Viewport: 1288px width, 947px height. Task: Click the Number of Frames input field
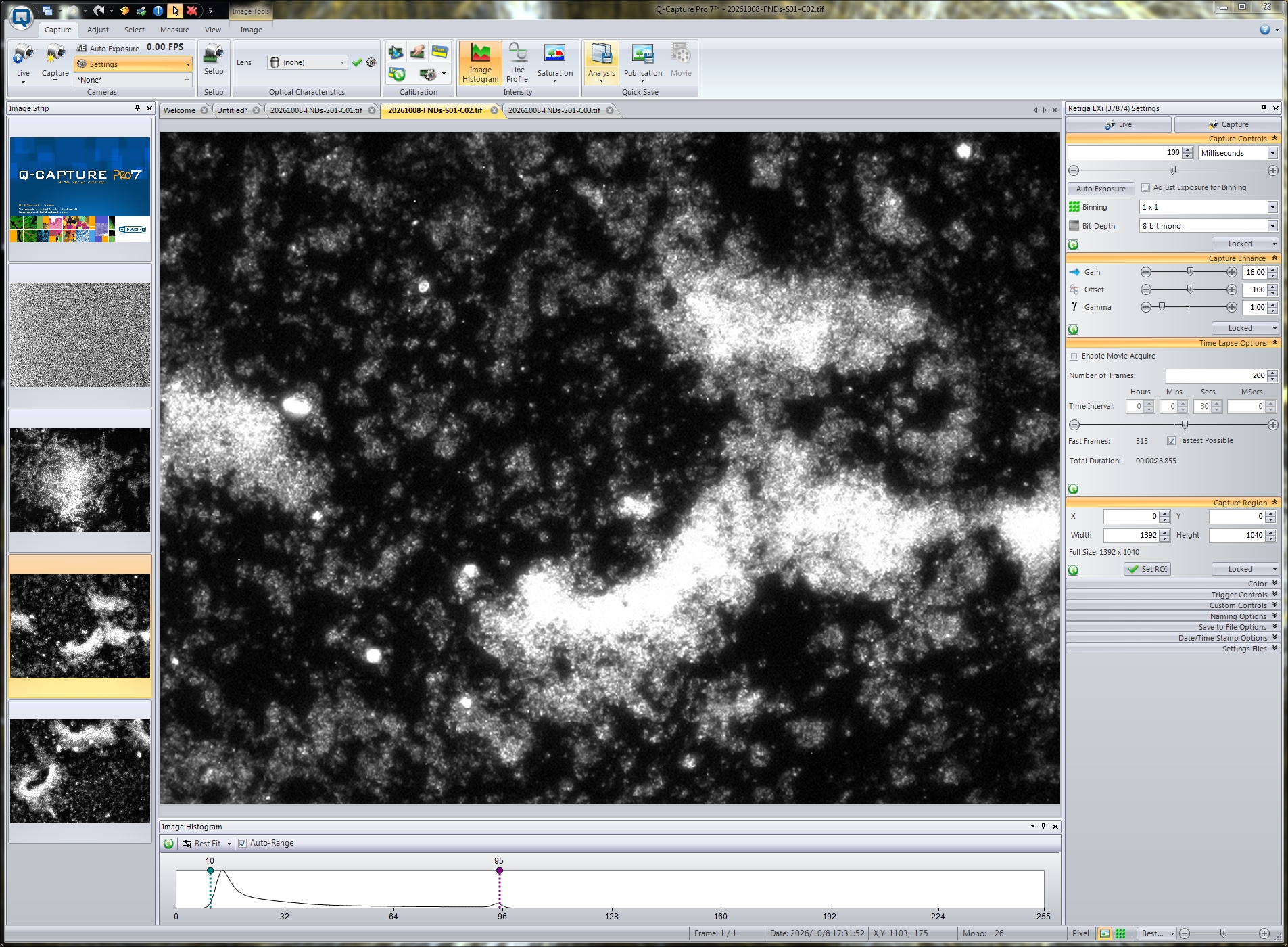(x=1216, y=375)
